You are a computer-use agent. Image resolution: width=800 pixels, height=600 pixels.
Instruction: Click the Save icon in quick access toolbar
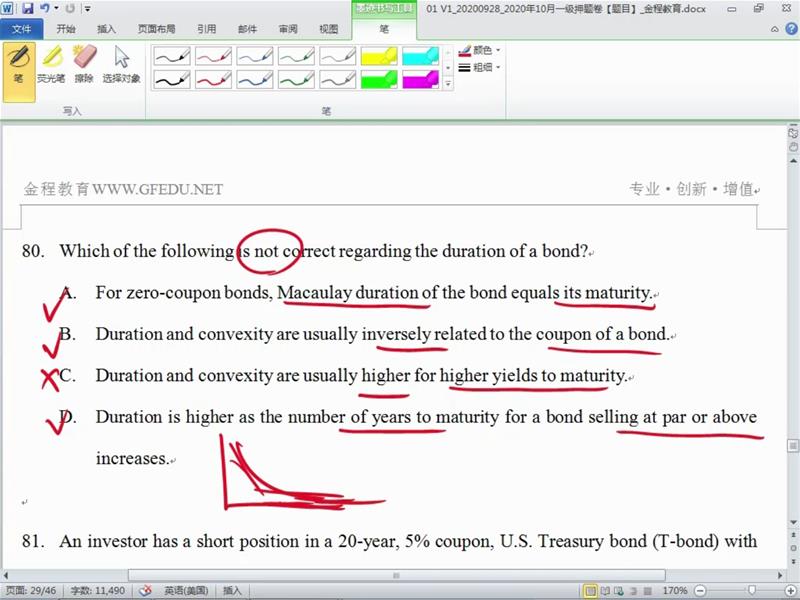click(x=27, y=8)
